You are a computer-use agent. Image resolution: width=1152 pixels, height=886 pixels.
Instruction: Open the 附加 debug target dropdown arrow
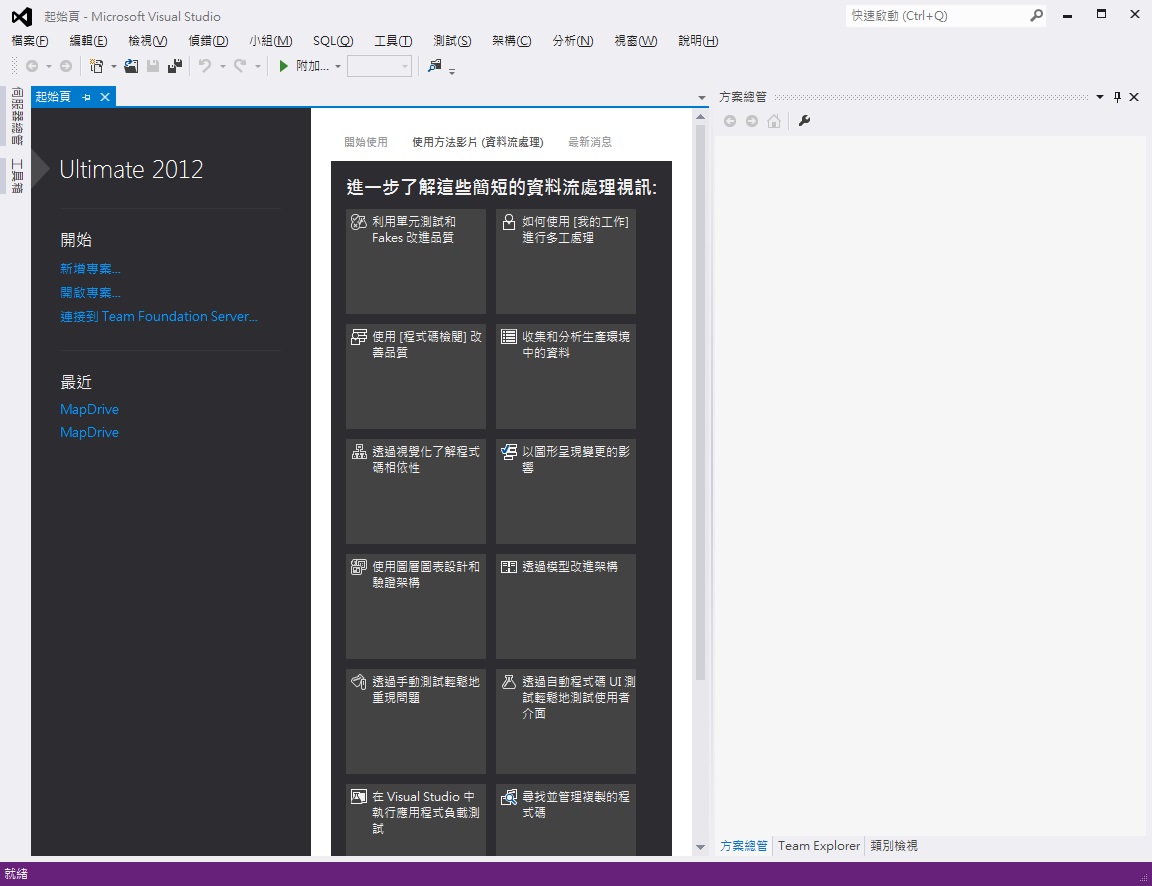coord(338,67)
